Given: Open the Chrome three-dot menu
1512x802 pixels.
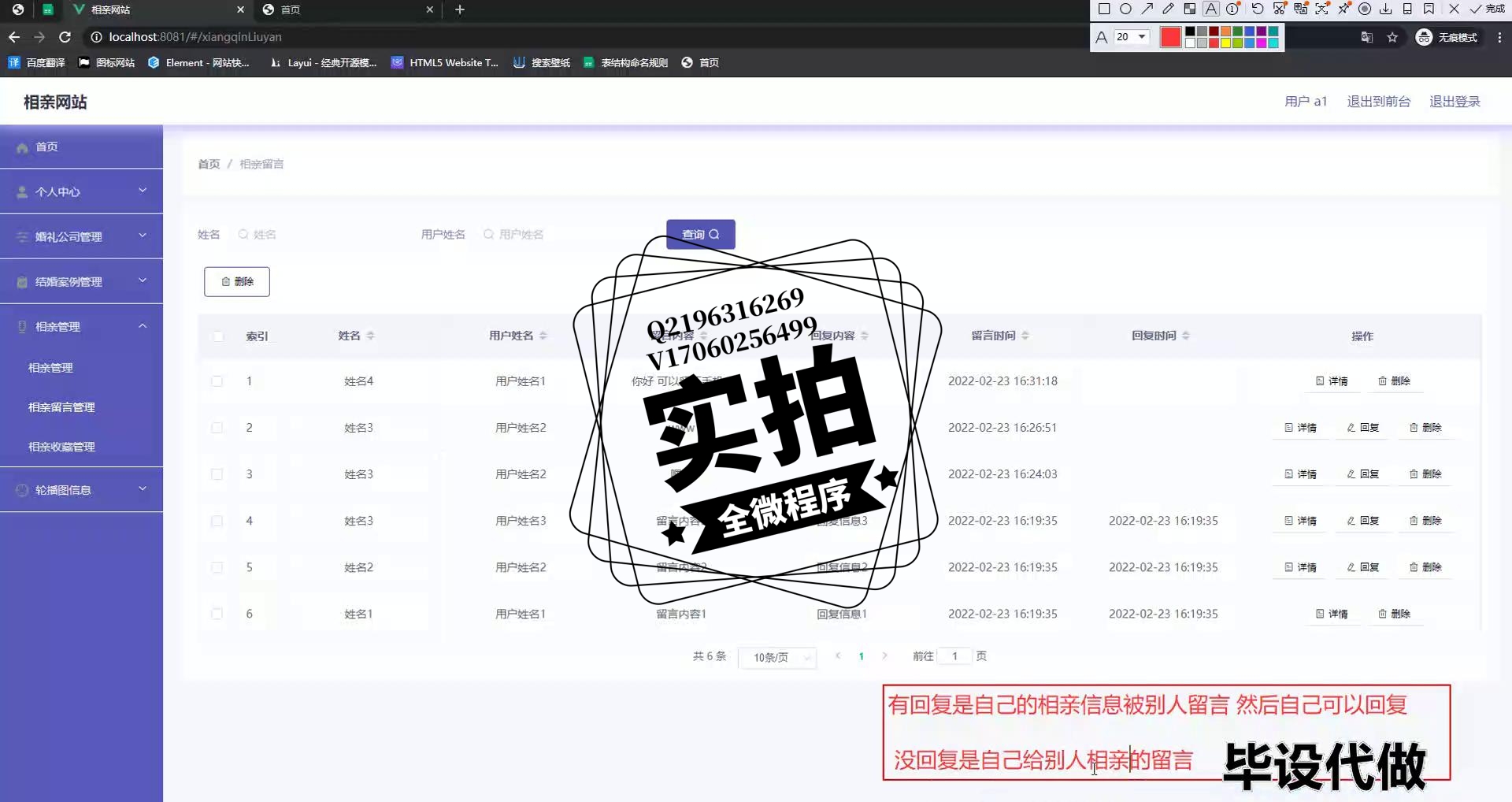Looking at the screenshot, I should coord(1499,37).
